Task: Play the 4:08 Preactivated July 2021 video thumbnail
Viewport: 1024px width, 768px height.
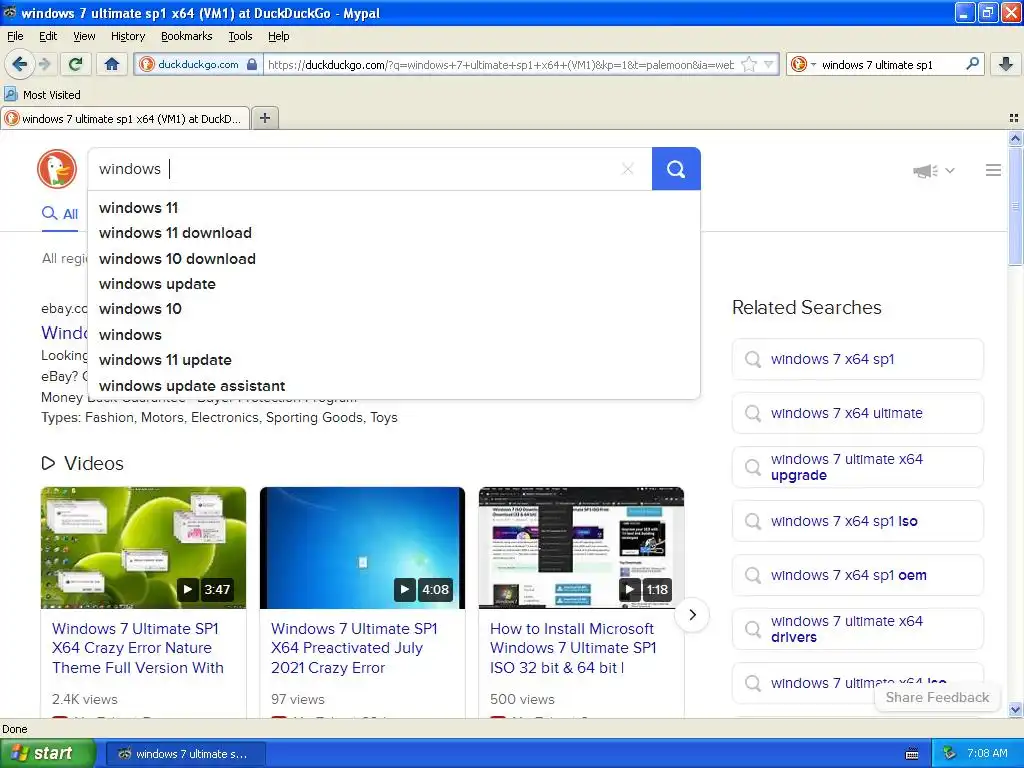Action: click(x=362, y=548)
